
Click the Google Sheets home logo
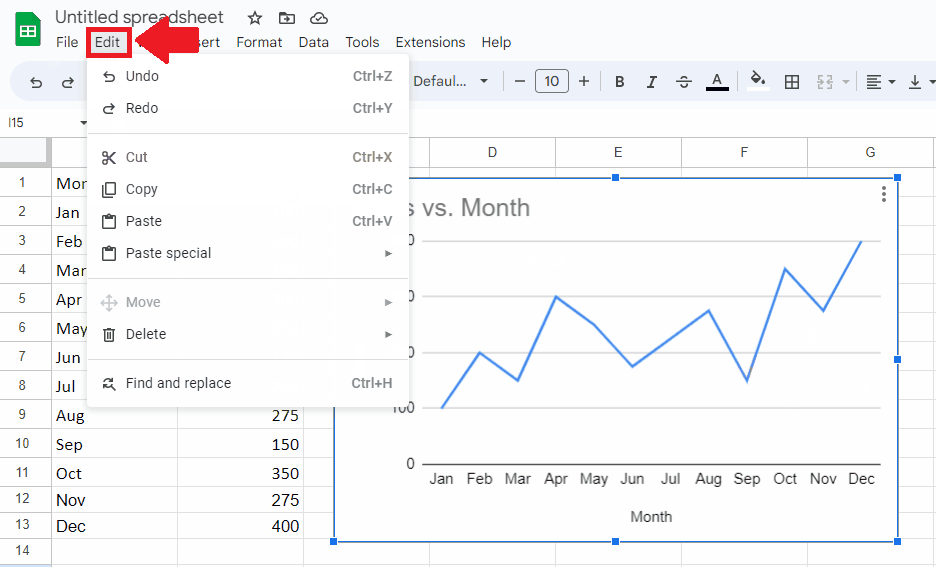tap(27, 30)
